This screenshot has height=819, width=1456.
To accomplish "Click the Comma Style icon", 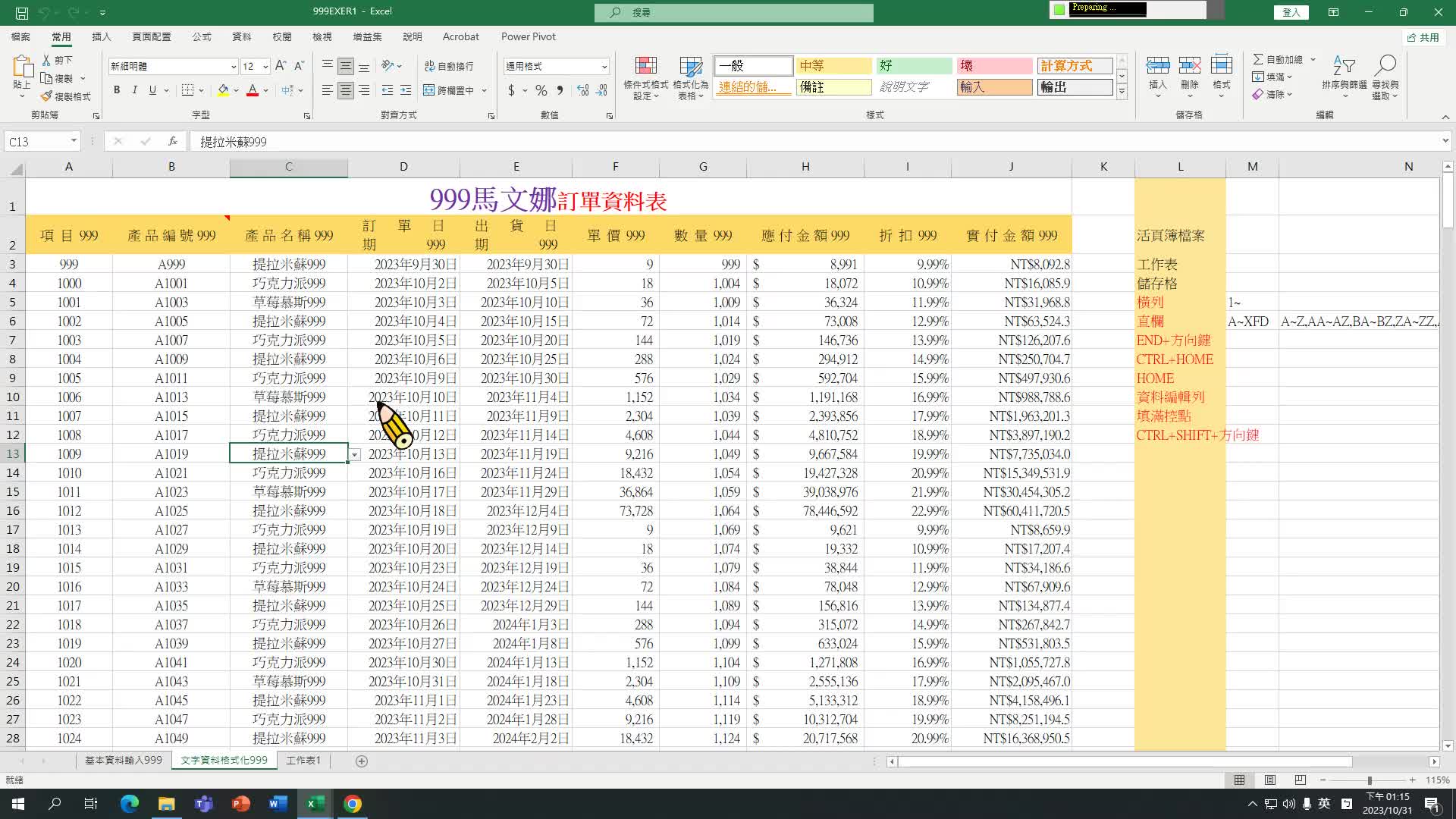I will point(560,90).
